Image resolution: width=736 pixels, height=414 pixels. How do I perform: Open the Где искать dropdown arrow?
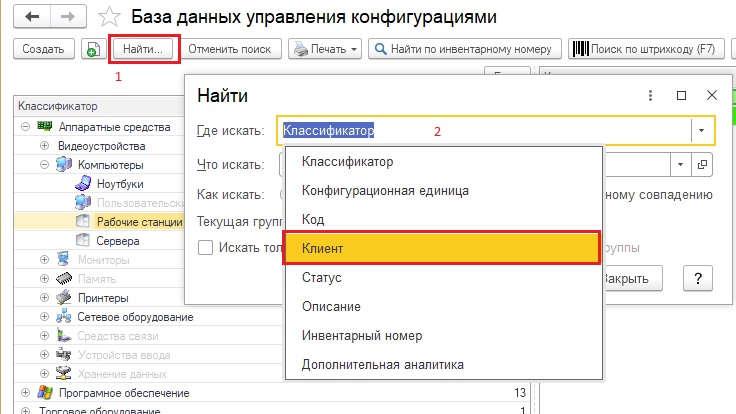[701, 130]
